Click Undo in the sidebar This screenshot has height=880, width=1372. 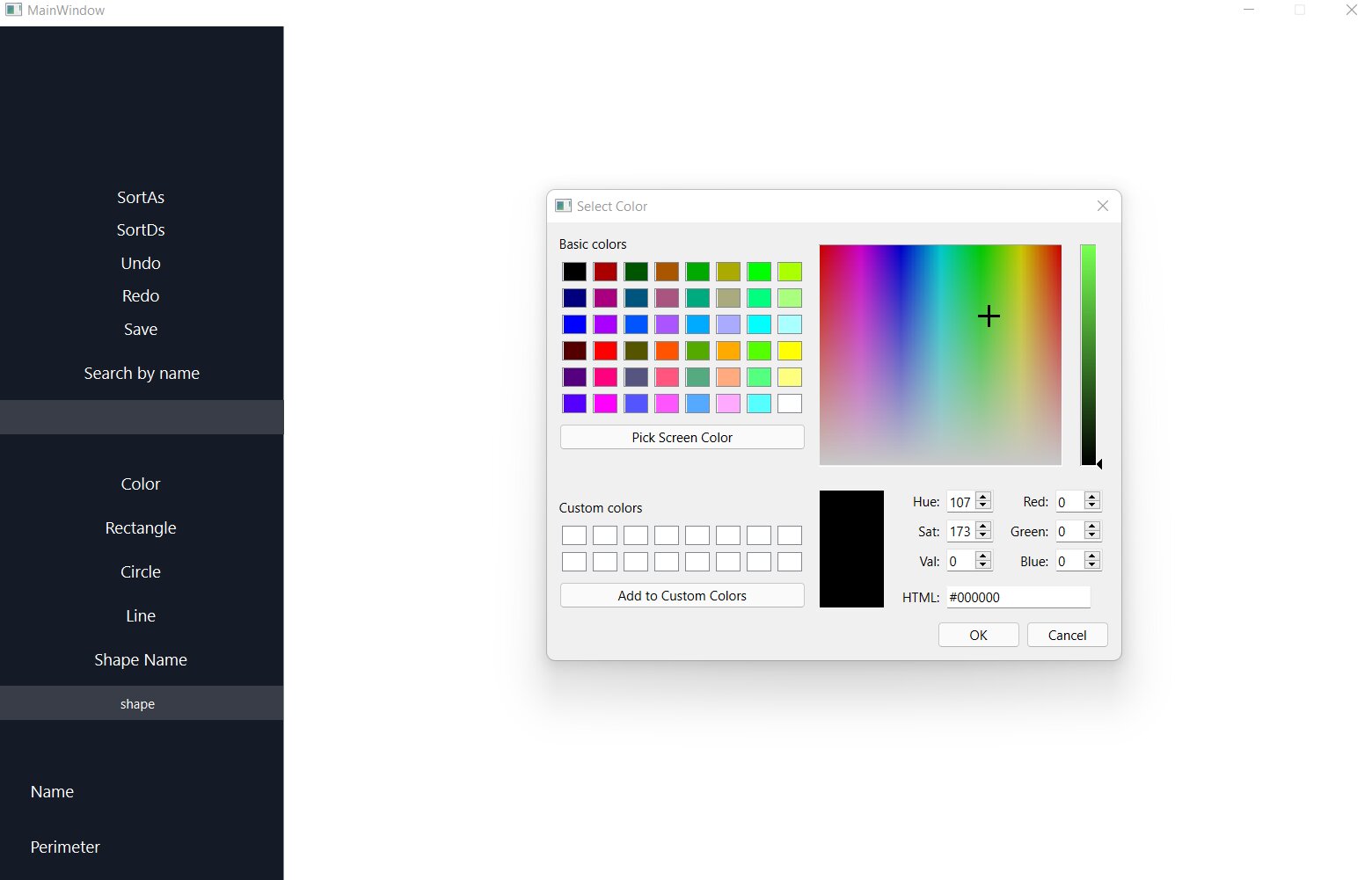(141, 263)
